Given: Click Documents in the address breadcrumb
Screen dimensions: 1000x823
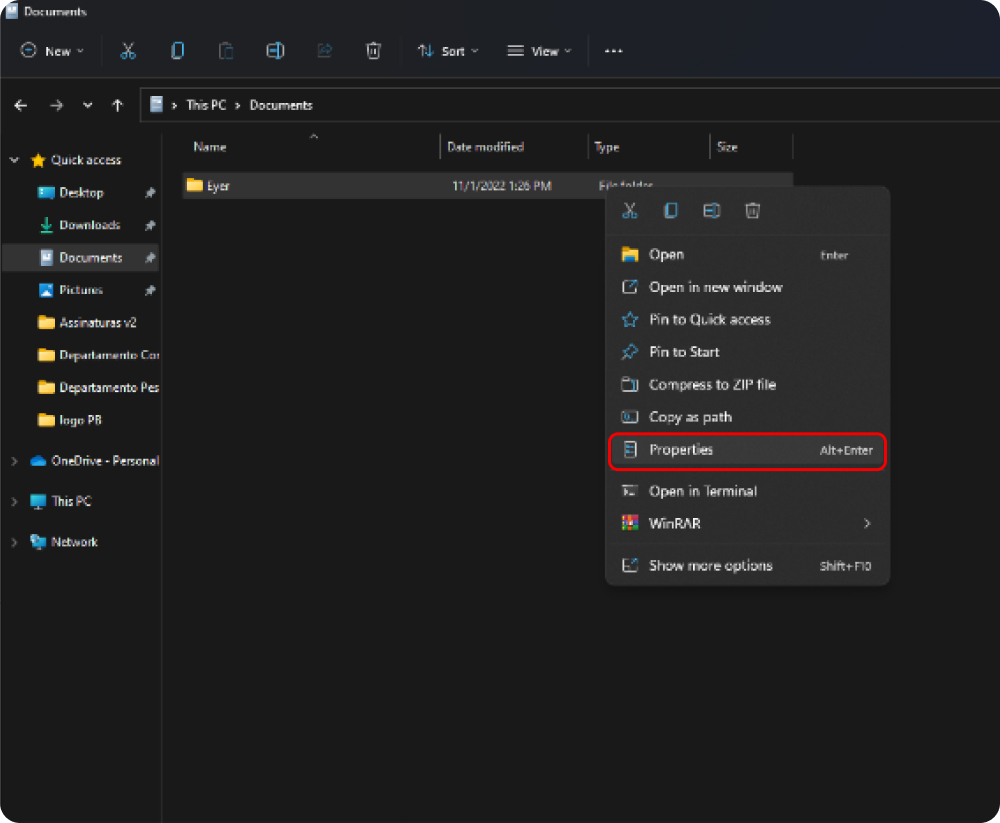Looking at the screenshot, I should tap(281, 105).
